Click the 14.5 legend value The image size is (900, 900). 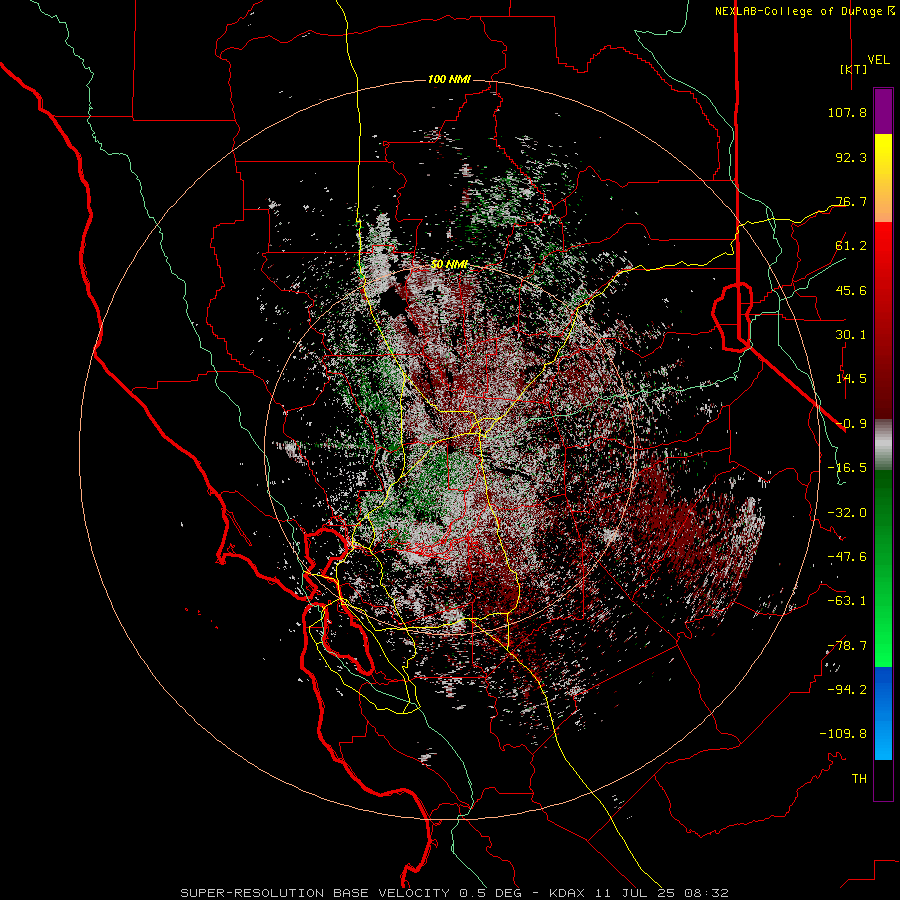tap(851, 379)
